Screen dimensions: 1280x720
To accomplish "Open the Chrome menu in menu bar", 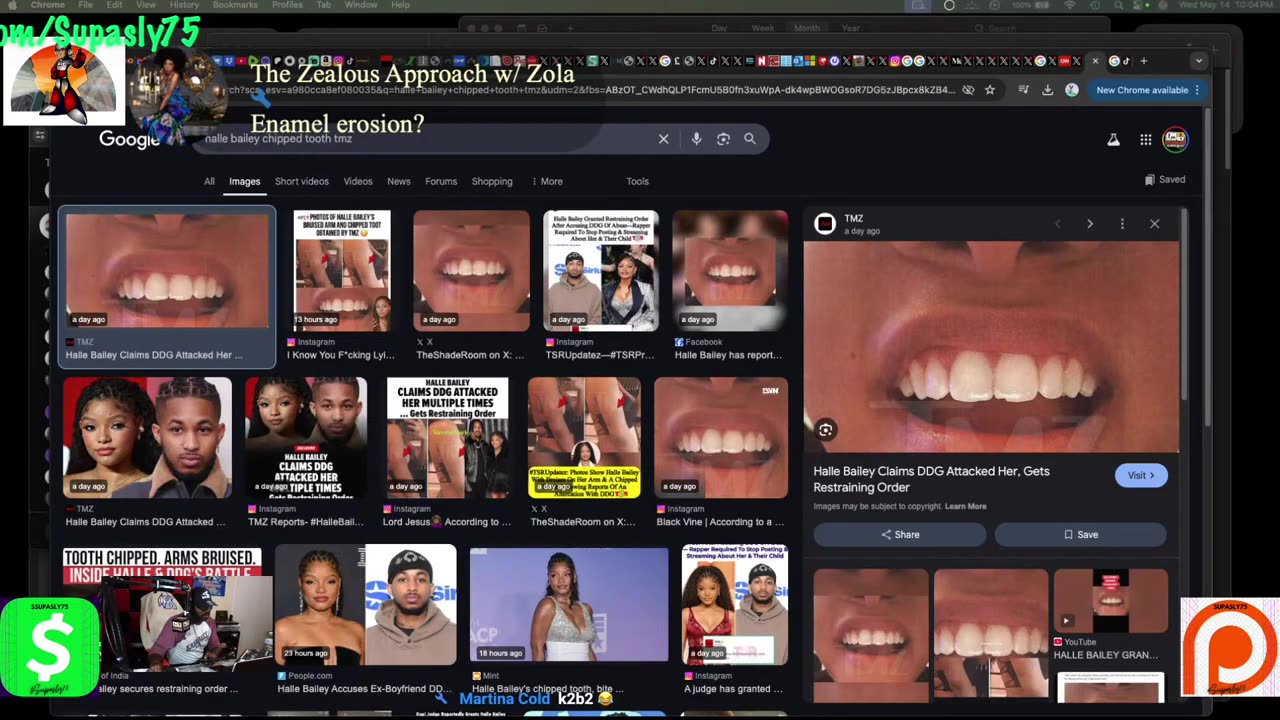I will (x=48, y=5).
